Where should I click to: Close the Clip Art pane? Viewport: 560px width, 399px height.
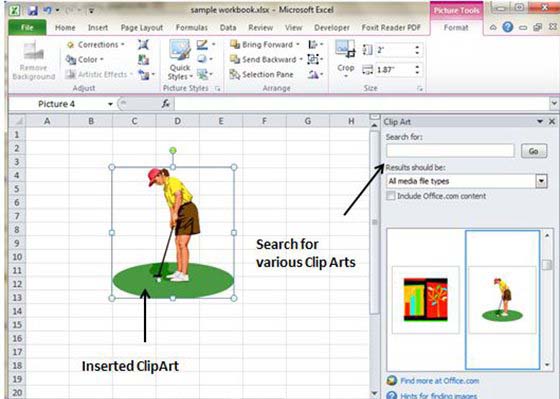point(552,121)
